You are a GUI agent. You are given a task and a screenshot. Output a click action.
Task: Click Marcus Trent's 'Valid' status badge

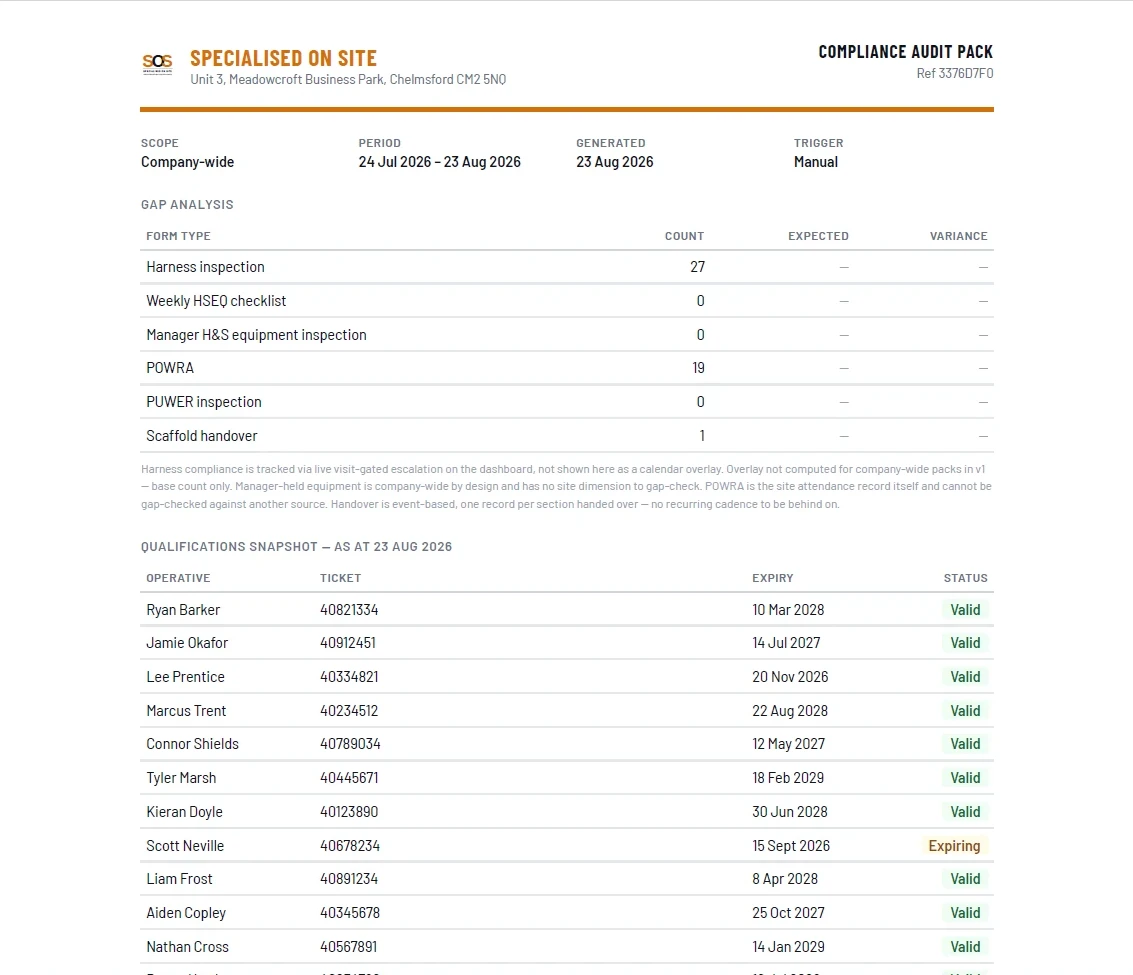965,711
